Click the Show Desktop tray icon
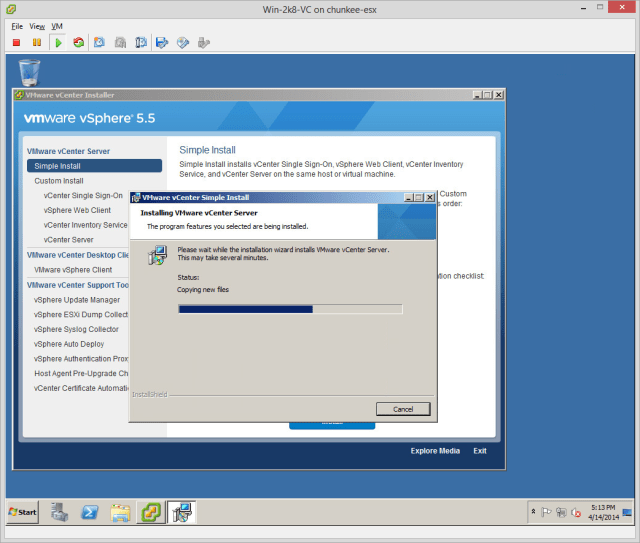The height and width of the screenshot is (543, 640). pos(627,512)
